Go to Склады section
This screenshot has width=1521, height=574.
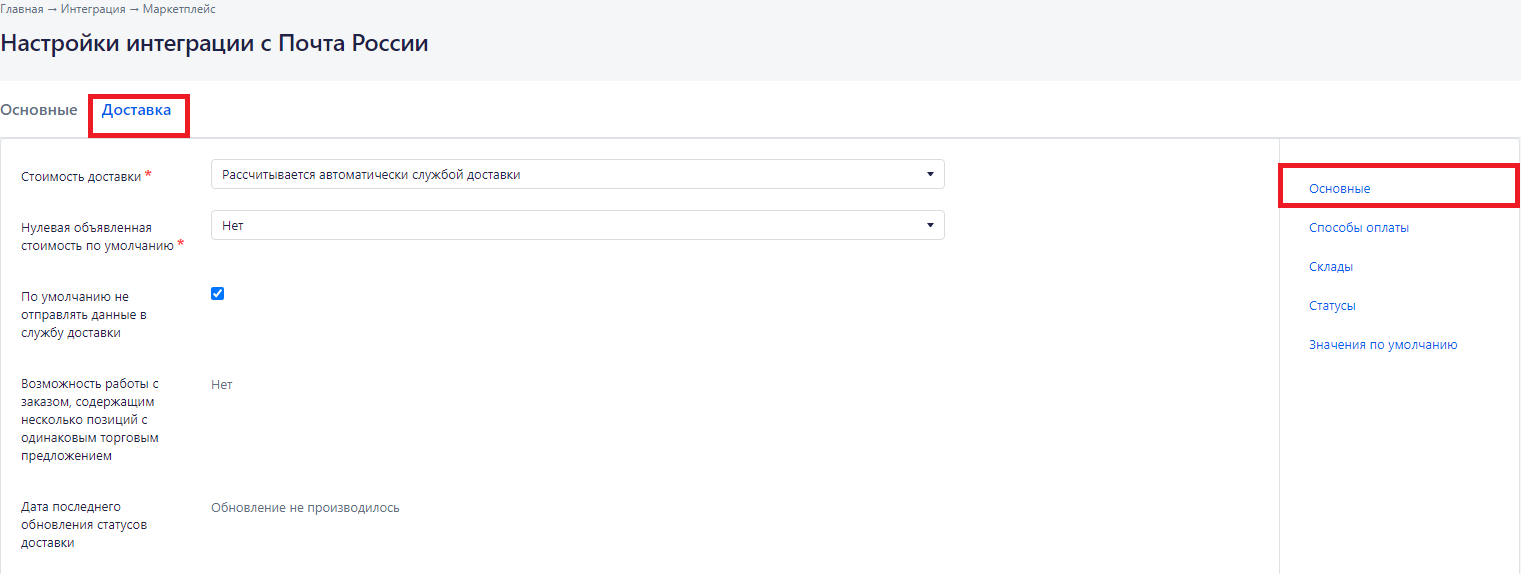click(x=1331, y=266)
